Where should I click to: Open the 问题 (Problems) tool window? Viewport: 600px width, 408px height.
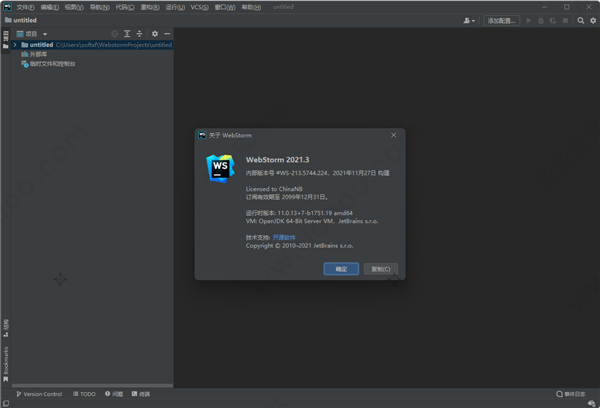click(x=114, y=394)
